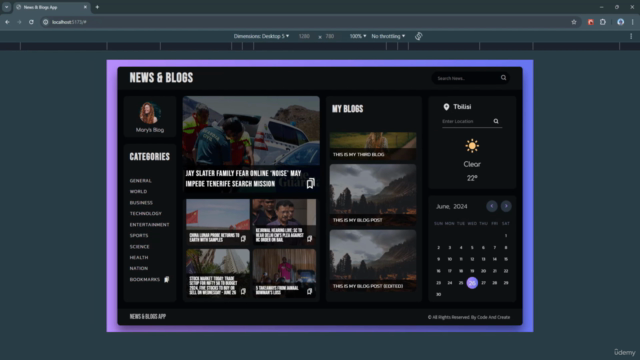This screenshot has height=360, width=640.
Task: Open the This Is My Third Blog thumbnail
Action: [373, 146]
